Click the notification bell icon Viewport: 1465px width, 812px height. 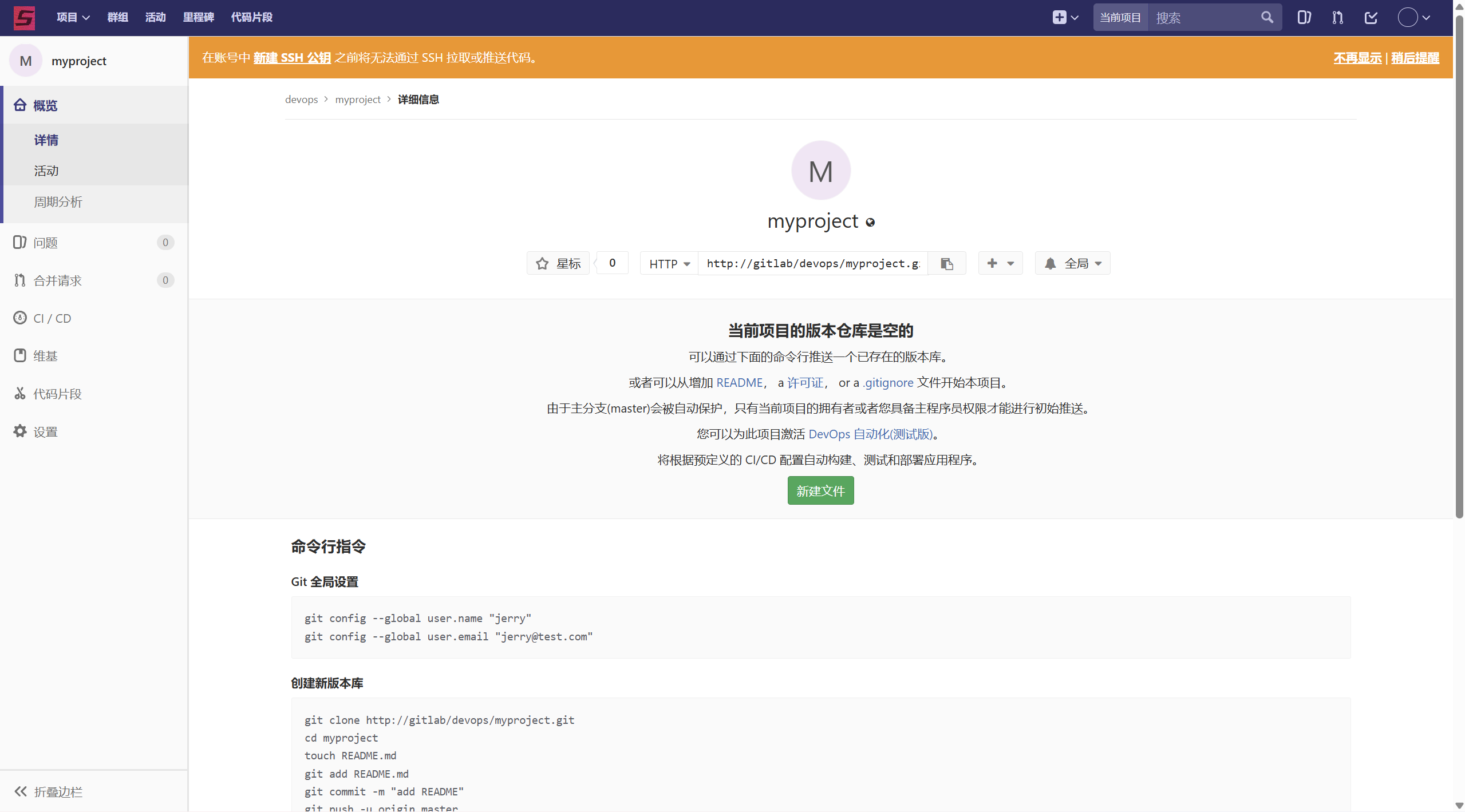[x=1050, y=263]
